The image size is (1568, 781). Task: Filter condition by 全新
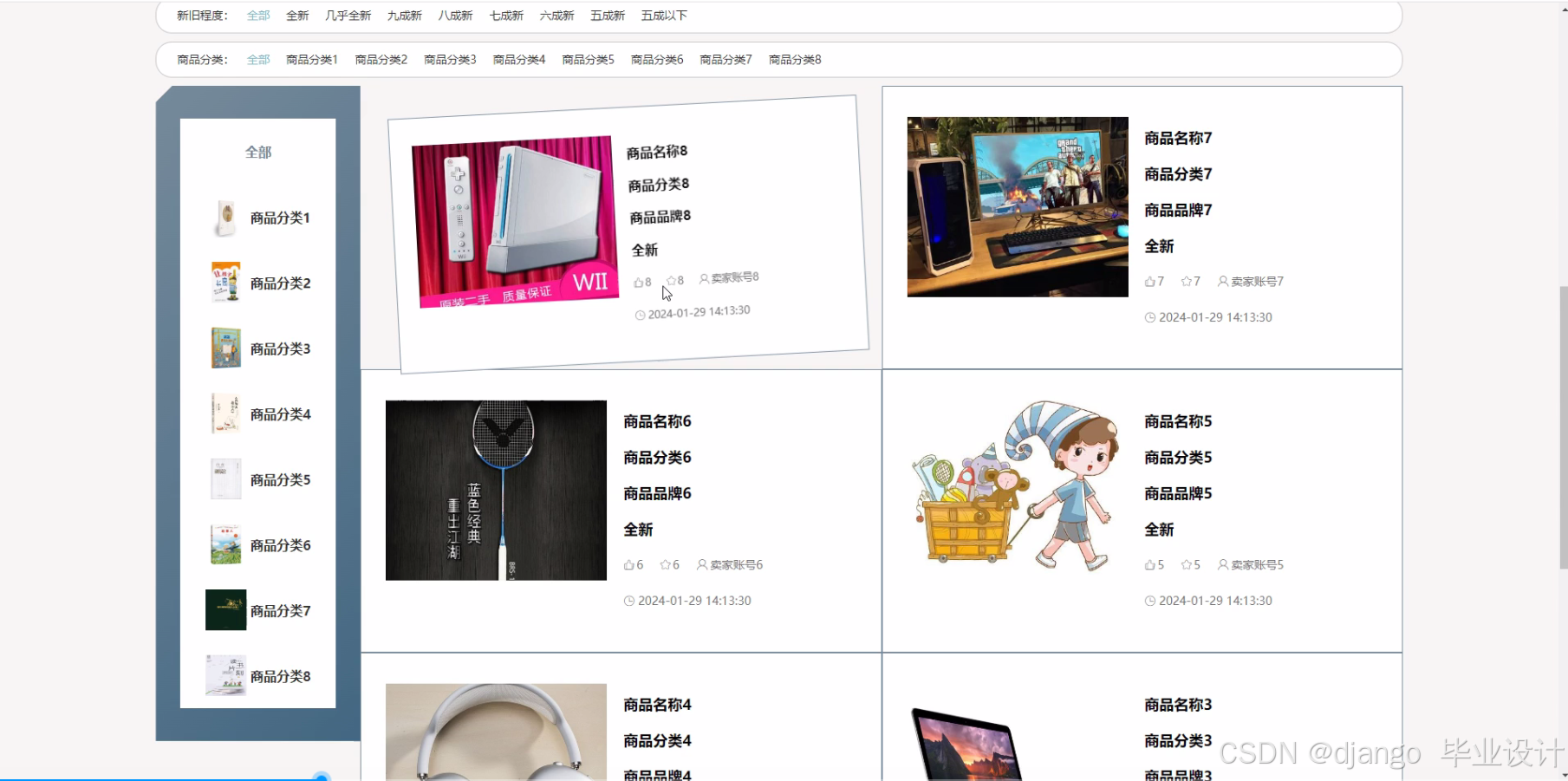(297, 16)
